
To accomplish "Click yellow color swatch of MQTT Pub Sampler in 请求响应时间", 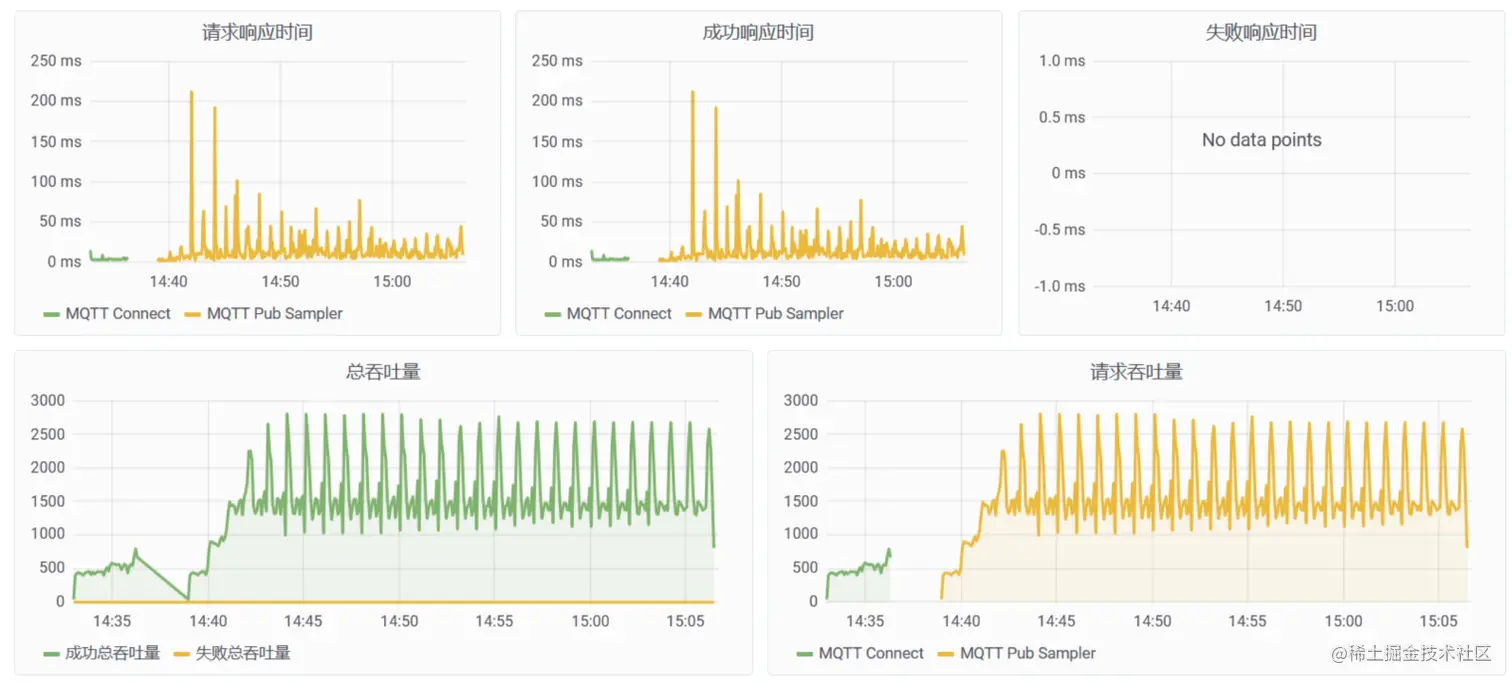I will [x=193, y=314].
